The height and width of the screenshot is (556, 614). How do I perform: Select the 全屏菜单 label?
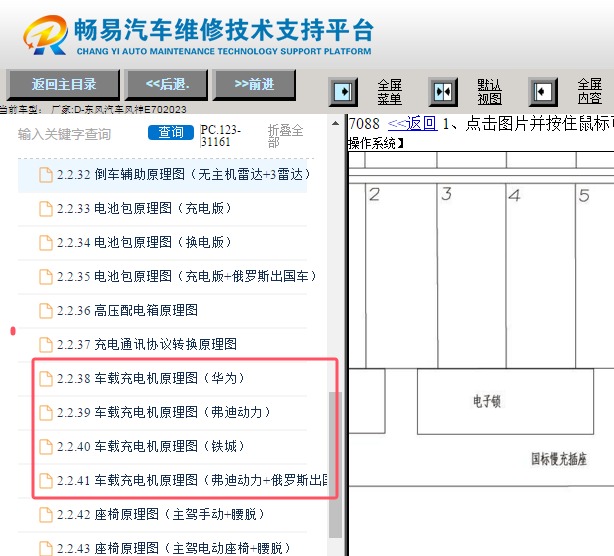(390, 92)
